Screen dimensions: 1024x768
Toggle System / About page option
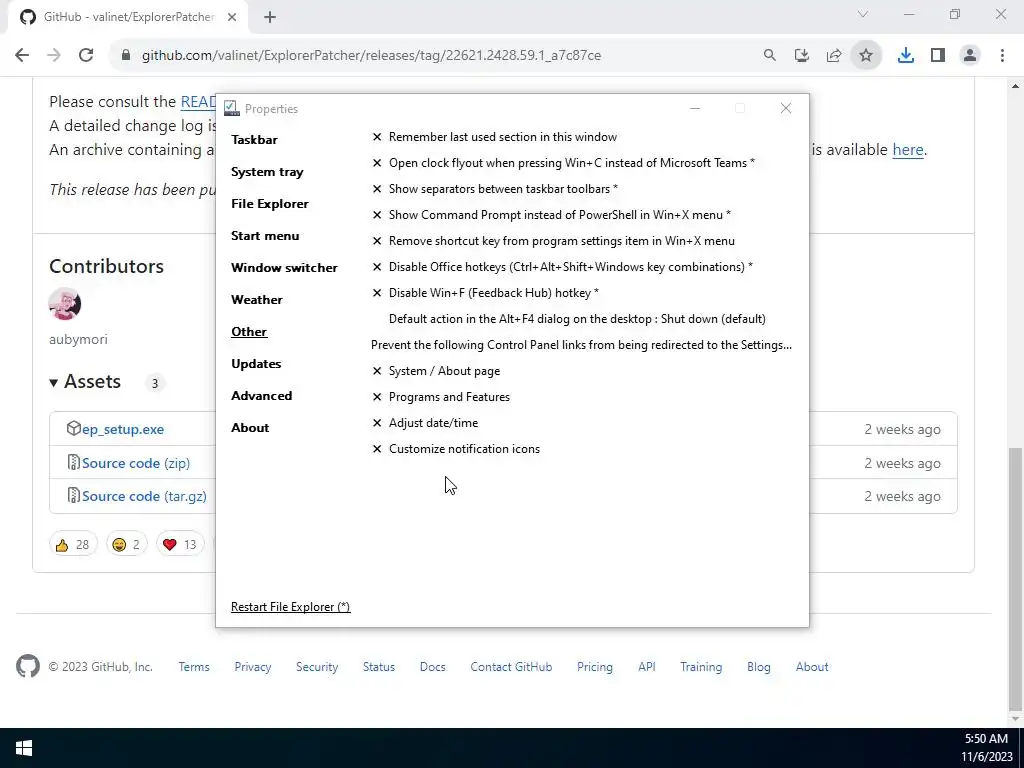436,371
